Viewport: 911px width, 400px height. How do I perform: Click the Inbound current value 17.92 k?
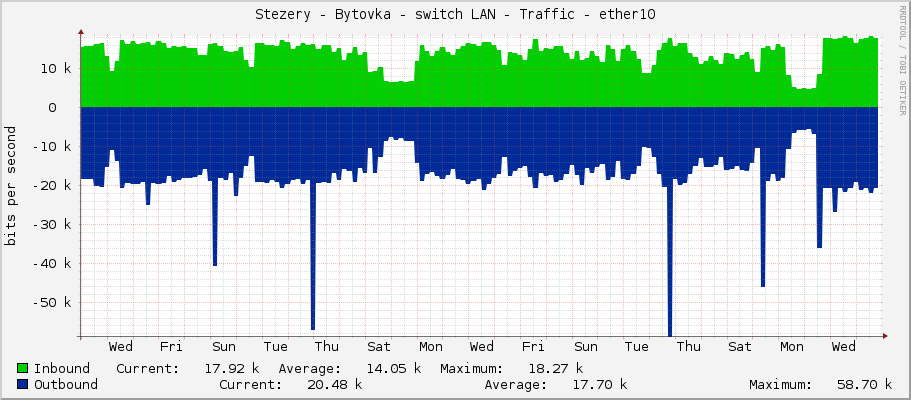coord(232,369)
